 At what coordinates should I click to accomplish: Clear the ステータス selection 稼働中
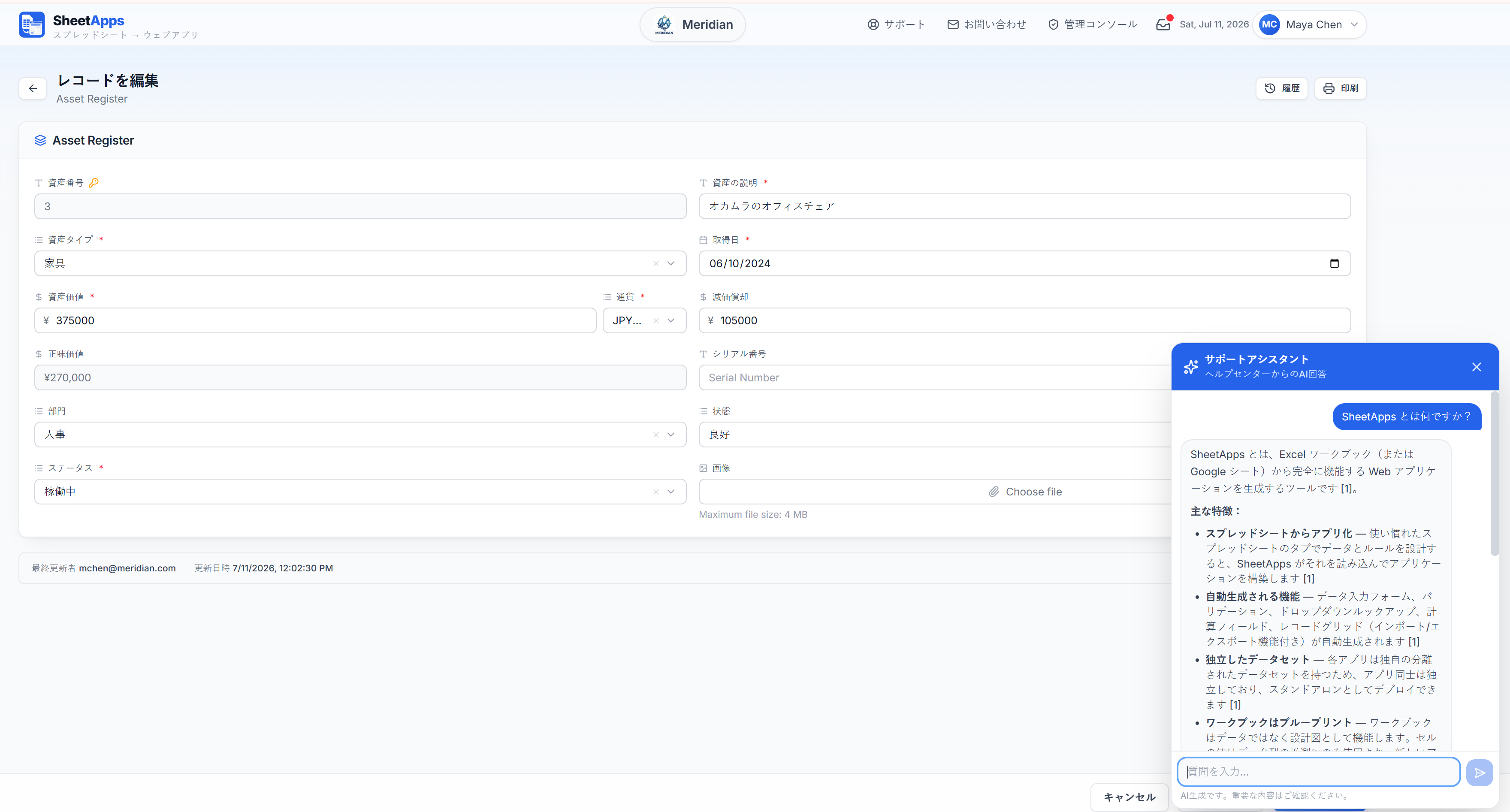point(656,492)
